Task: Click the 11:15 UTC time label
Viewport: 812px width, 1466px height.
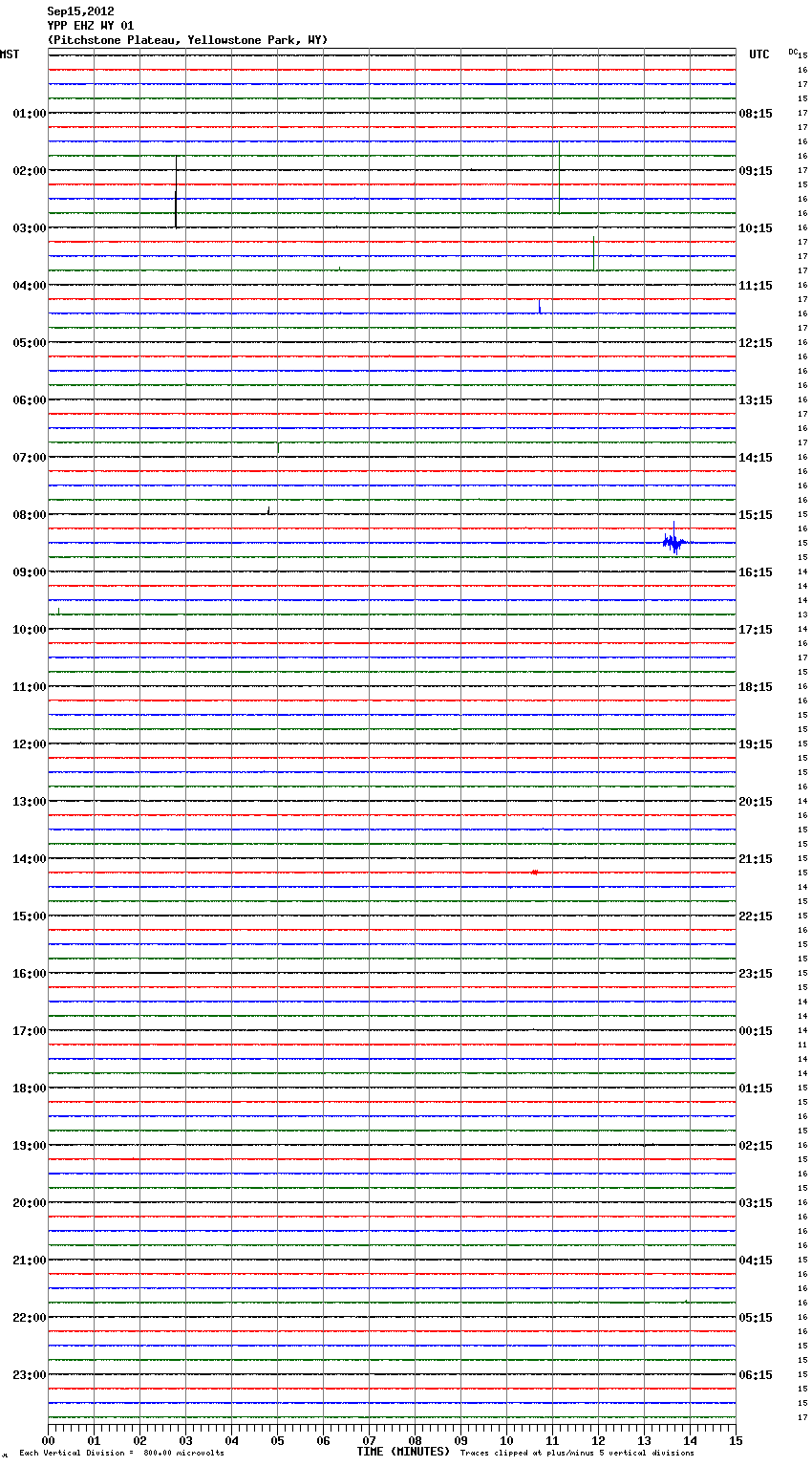Action: point(756,286)
